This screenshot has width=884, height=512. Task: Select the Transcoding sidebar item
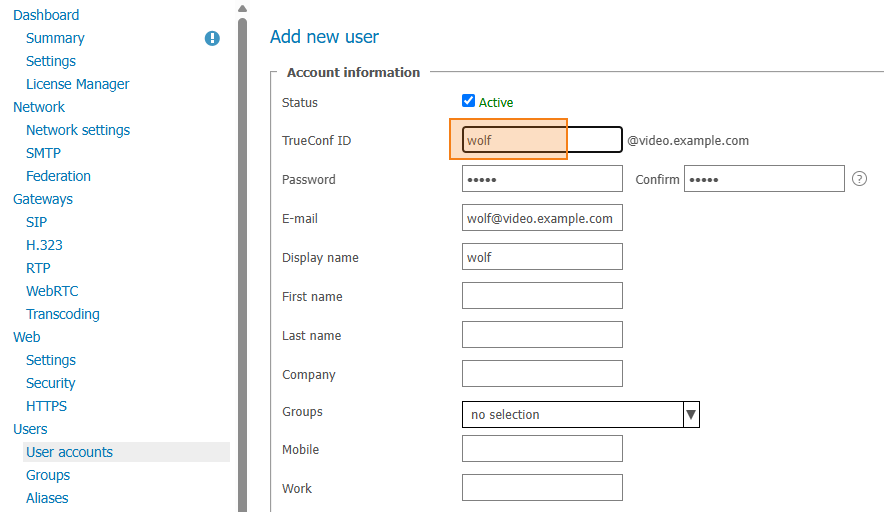point(63,314)
